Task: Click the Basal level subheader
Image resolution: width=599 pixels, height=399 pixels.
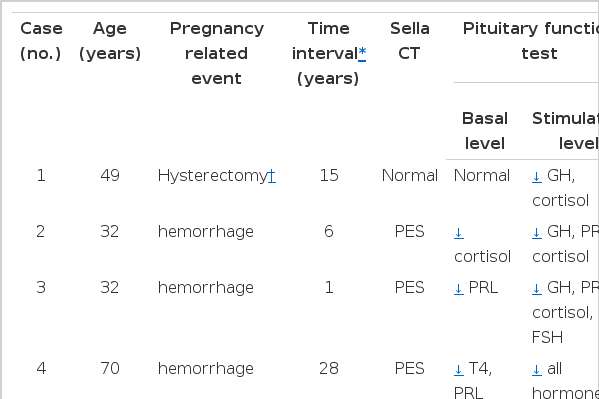Action: 484,131
